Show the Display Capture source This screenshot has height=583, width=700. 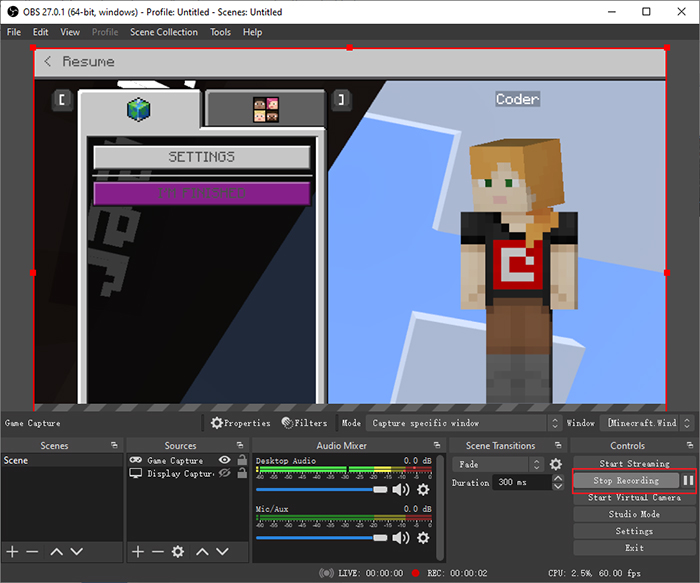[x=225, y=473]
